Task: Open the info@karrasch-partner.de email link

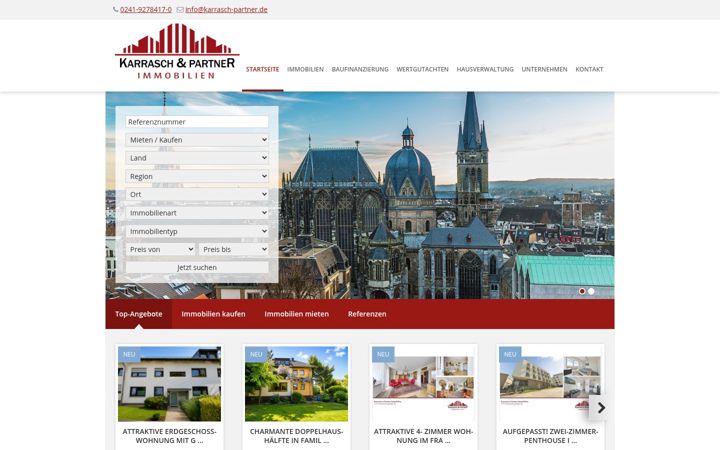Action: pos(226,10)
